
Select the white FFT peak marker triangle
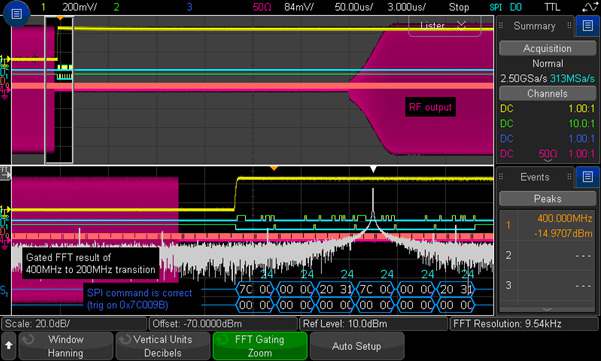pos(373,169)
